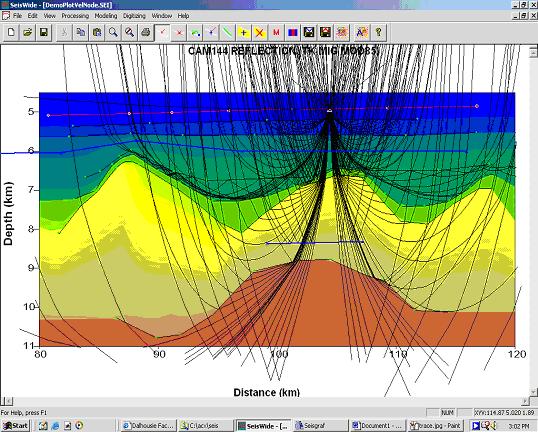The height and width of the screenshot is (432, 538).
Task: Open the Processing menu
Action: [75, 16]
